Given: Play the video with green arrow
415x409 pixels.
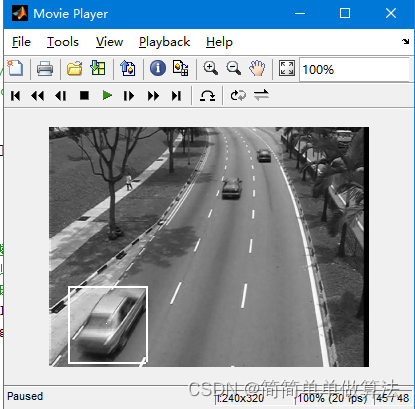Looking at the screenshot, I should (107, 96).
